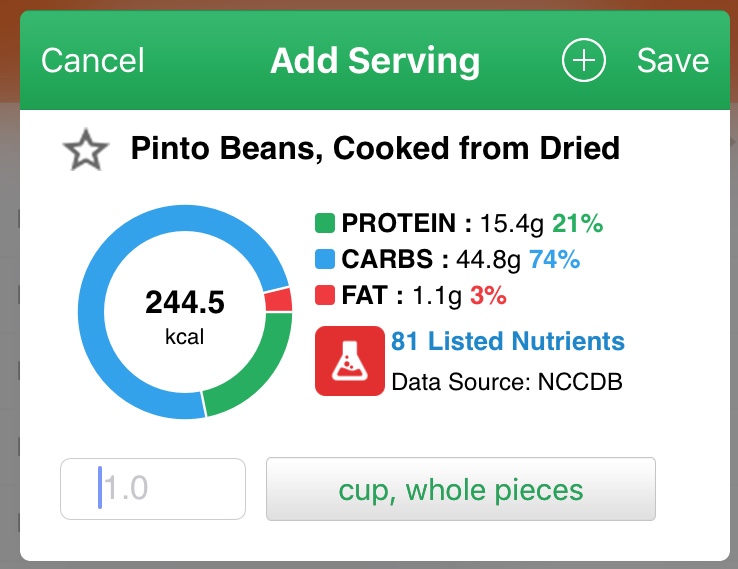This screenshot has height=569, width=738.
Task: Open the 'cup, whole pieces' unit selector
Action: [460, 489]
